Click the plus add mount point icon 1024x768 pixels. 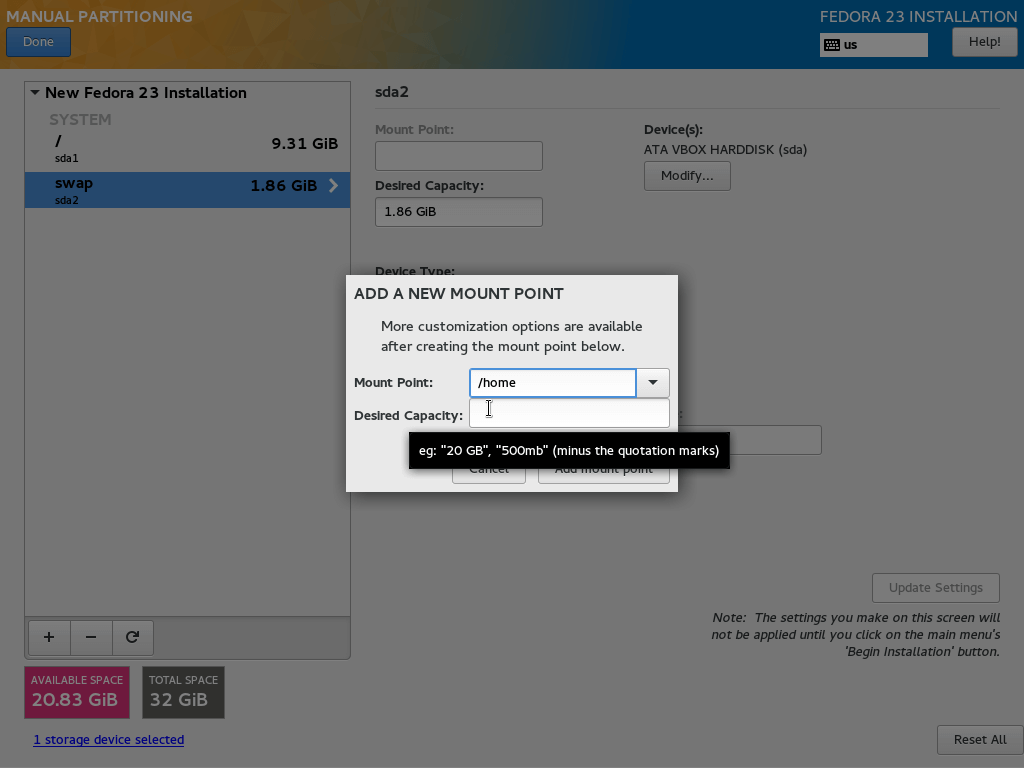pyautogui.click(x=49, y=637)
